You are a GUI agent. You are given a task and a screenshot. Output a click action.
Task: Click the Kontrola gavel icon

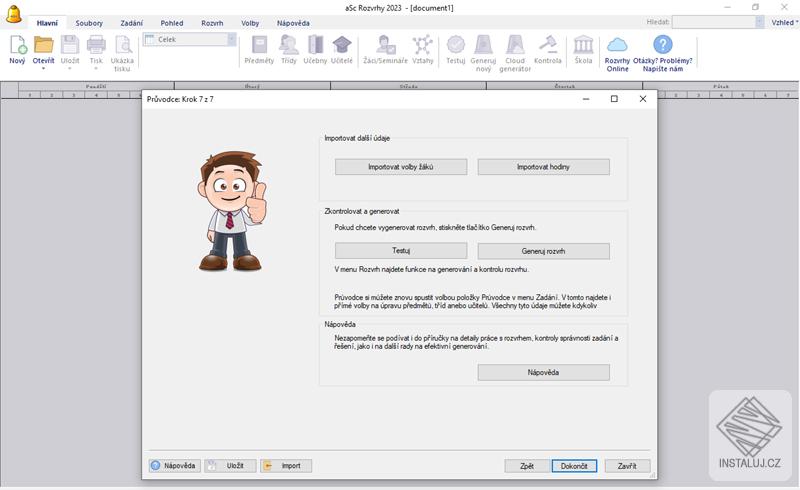[x=548, y=45]
